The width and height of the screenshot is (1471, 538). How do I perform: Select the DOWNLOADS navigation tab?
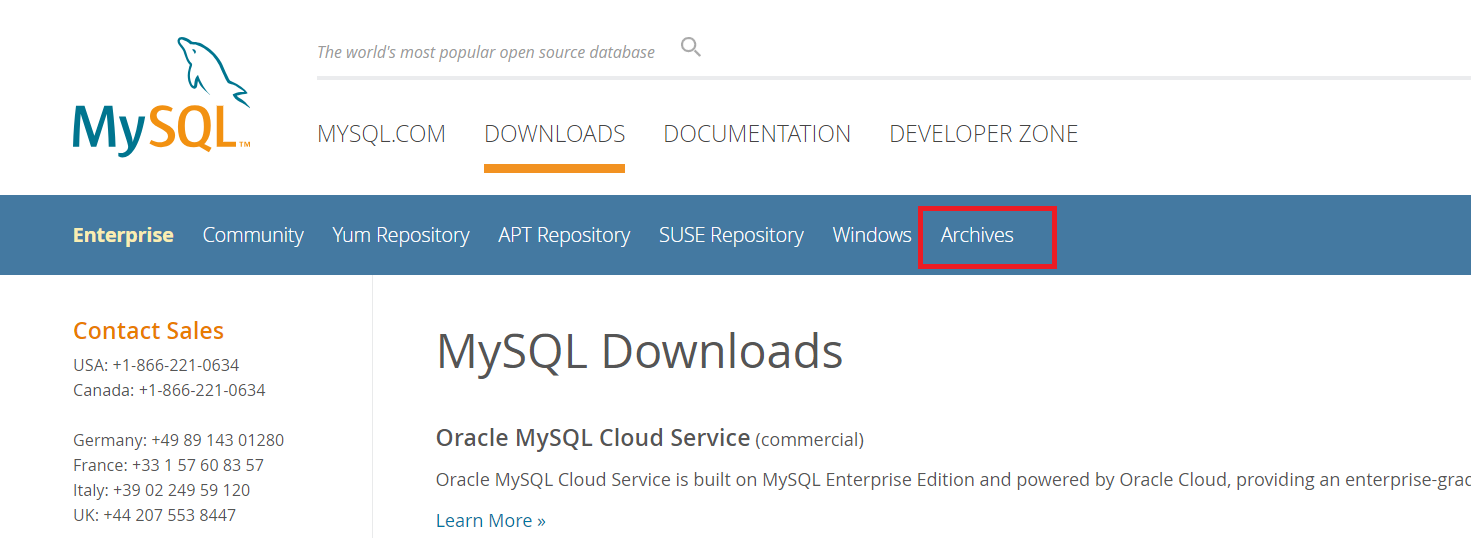click(x=554, y=134)
